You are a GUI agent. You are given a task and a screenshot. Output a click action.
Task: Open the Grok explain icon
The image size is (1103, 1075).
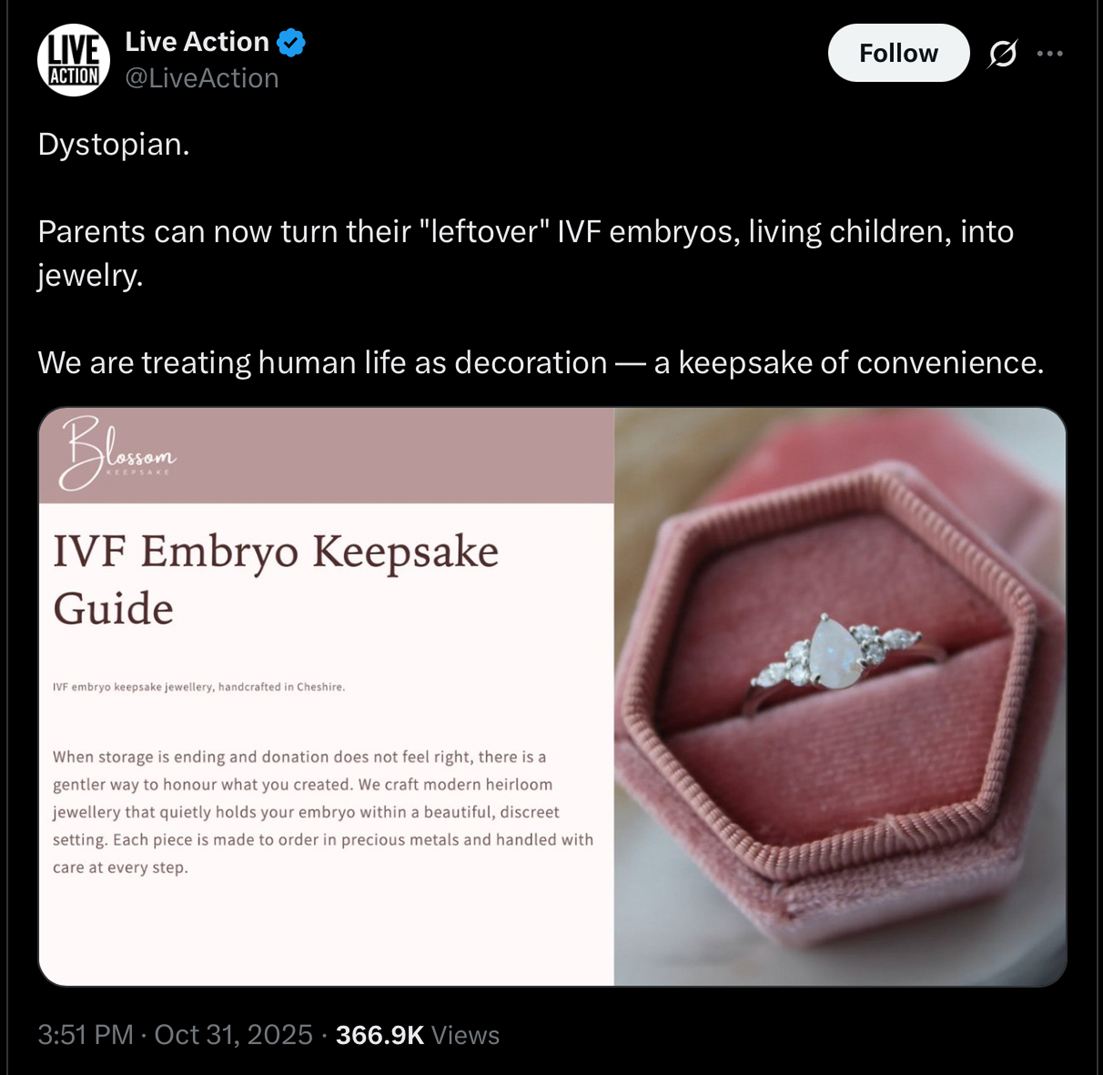coord(1002,54)
